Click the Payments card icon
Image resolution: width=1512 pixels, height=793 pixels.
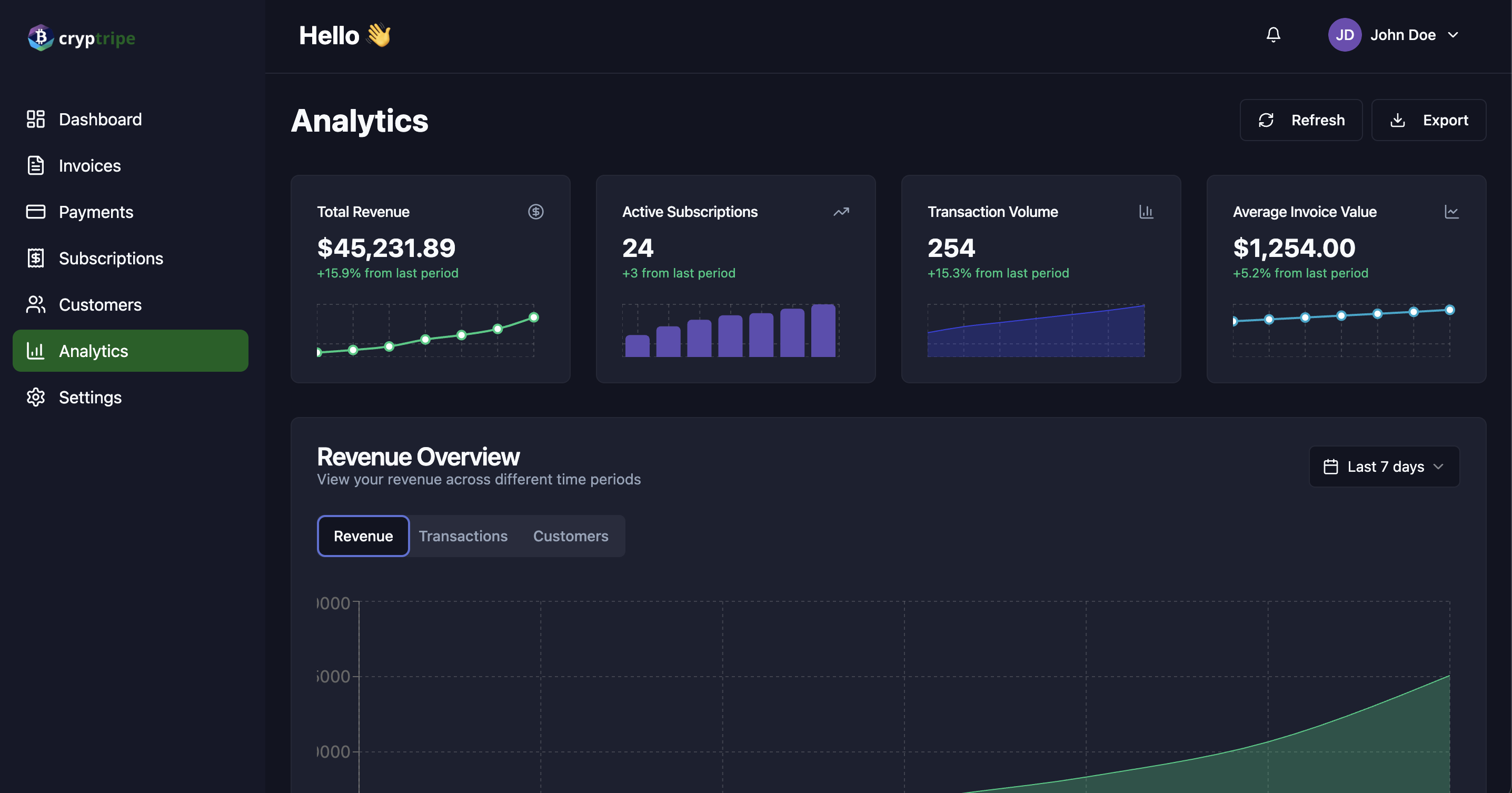(x=36, y=212)
